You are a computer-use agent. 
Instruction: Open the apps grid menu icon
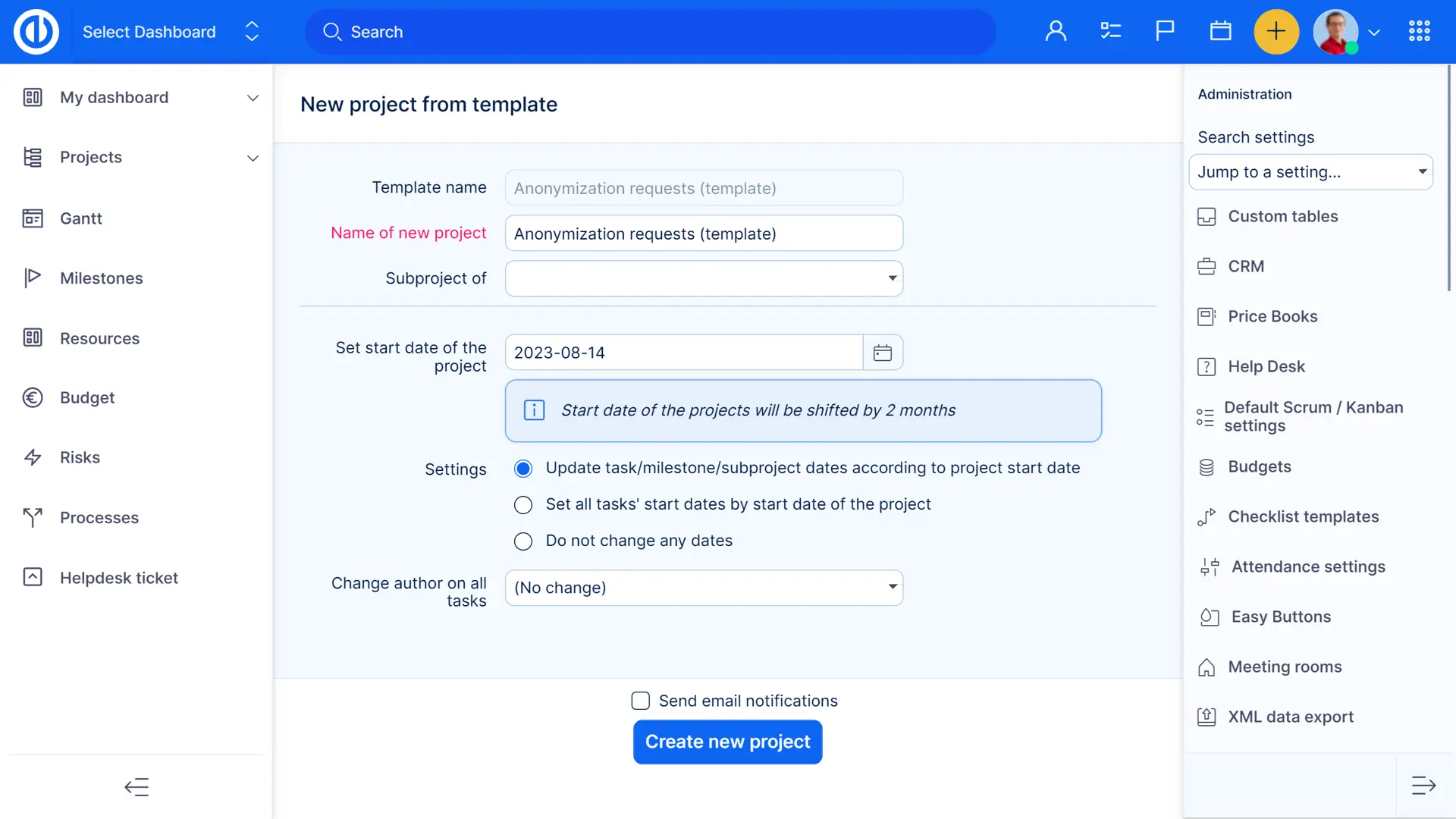point(1419,31)
